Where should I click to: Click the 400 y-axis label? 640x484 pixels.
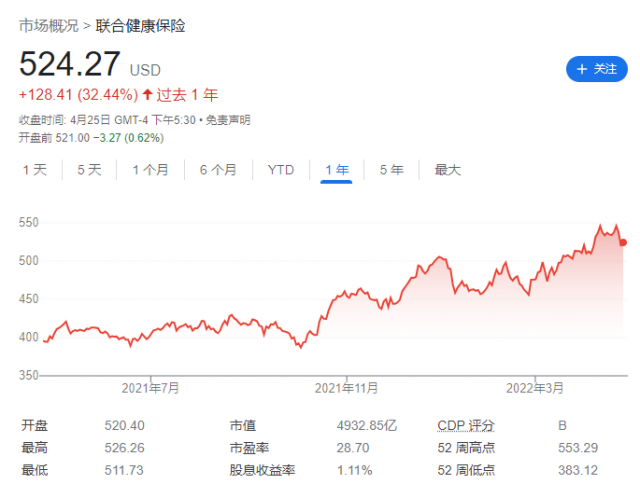coord(29,337)
